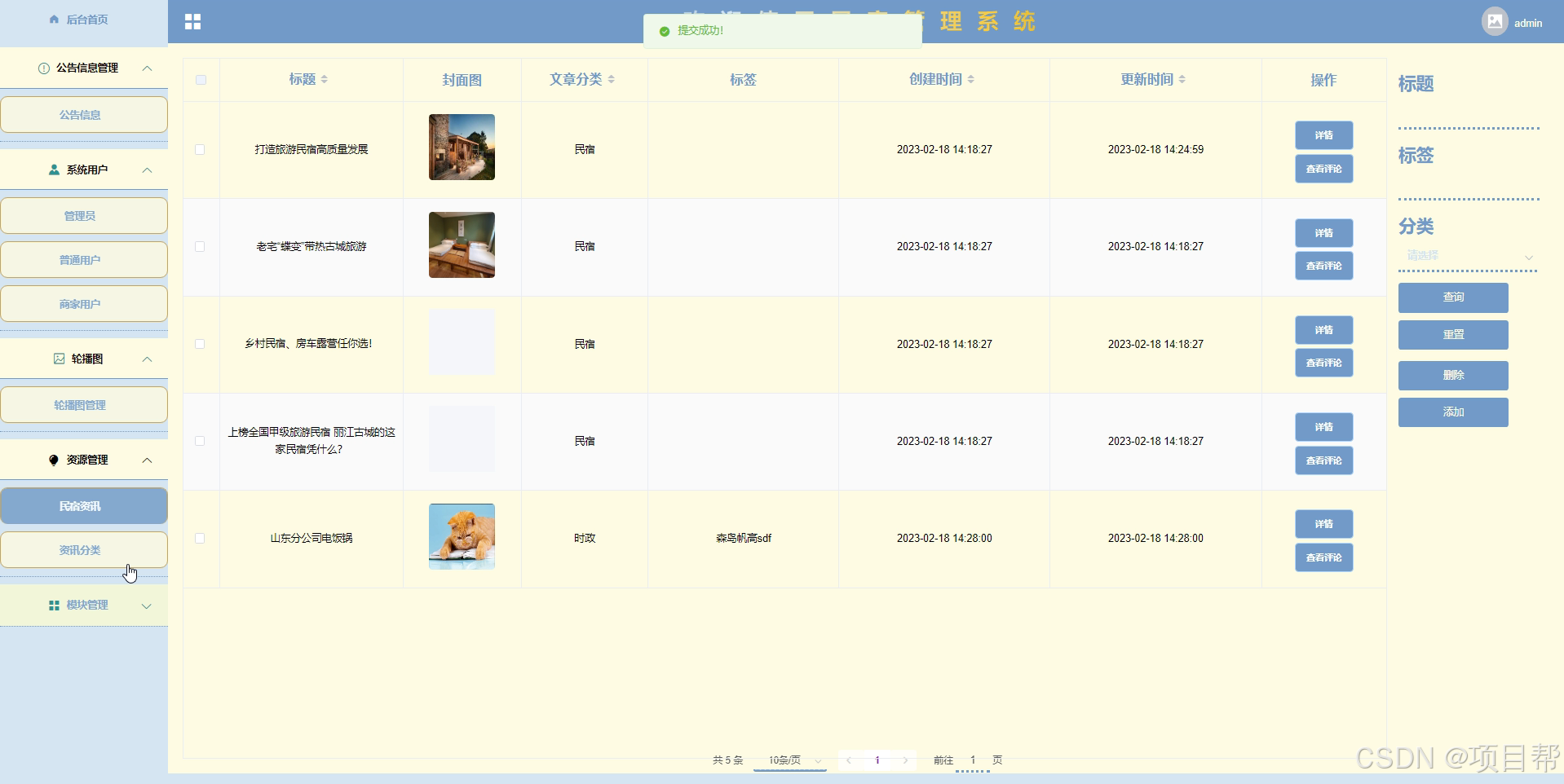Open the cabin cover image thumbnail

[462, 148]
